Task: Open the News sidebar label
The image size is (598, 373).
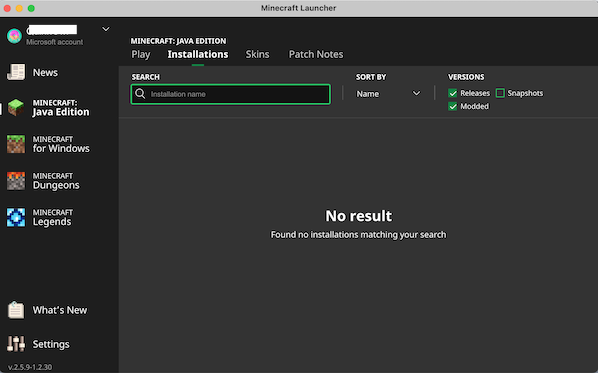Action: coord(45,72)
